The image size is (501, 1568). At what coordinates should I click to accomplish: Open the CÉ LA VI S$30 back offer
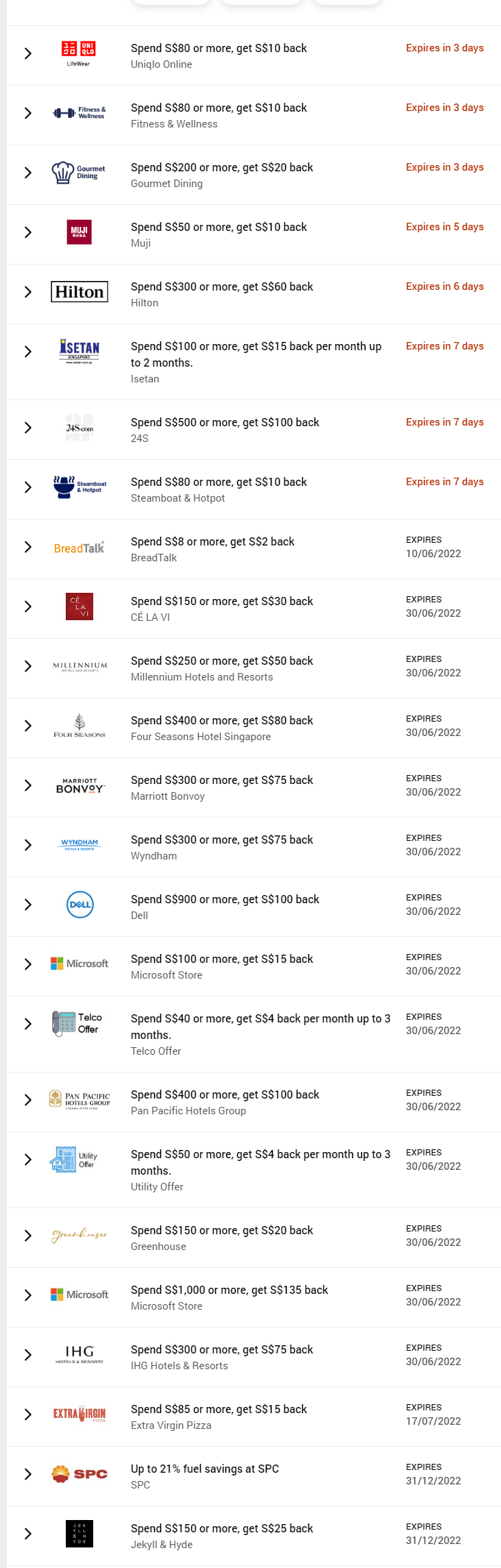[221, 601]
